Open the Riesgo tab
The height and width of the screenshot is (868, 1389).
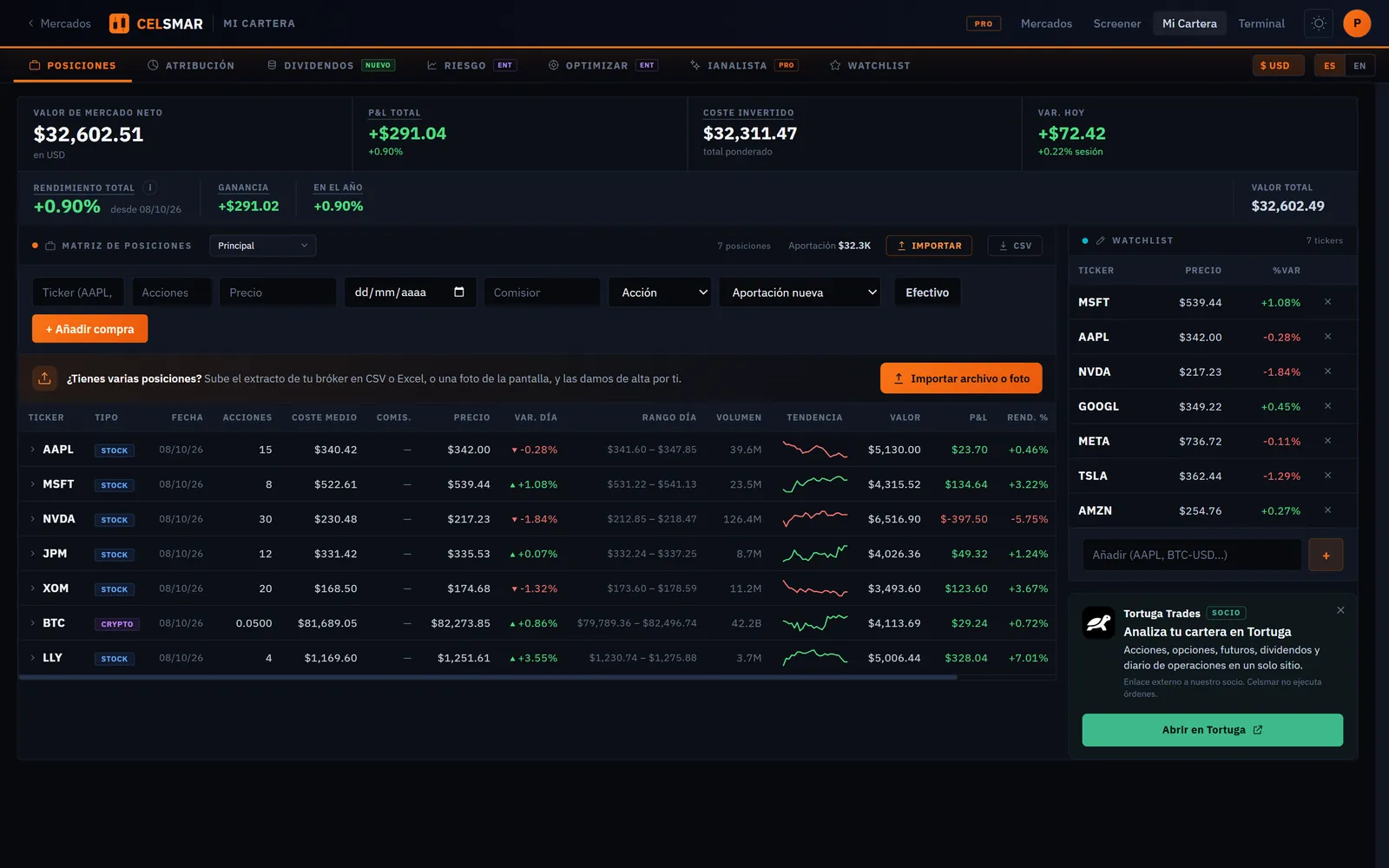point(471,65)
